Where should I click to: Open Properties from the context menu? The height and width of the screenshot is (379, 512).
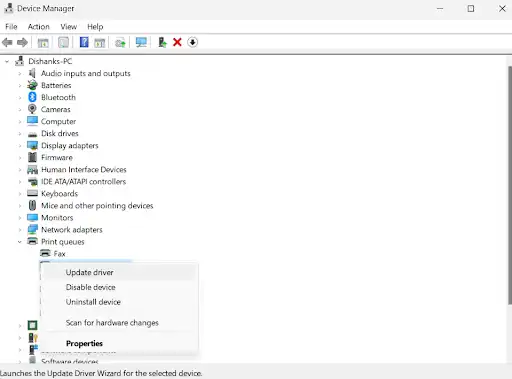pyautogui.click(x=119, y=343)
